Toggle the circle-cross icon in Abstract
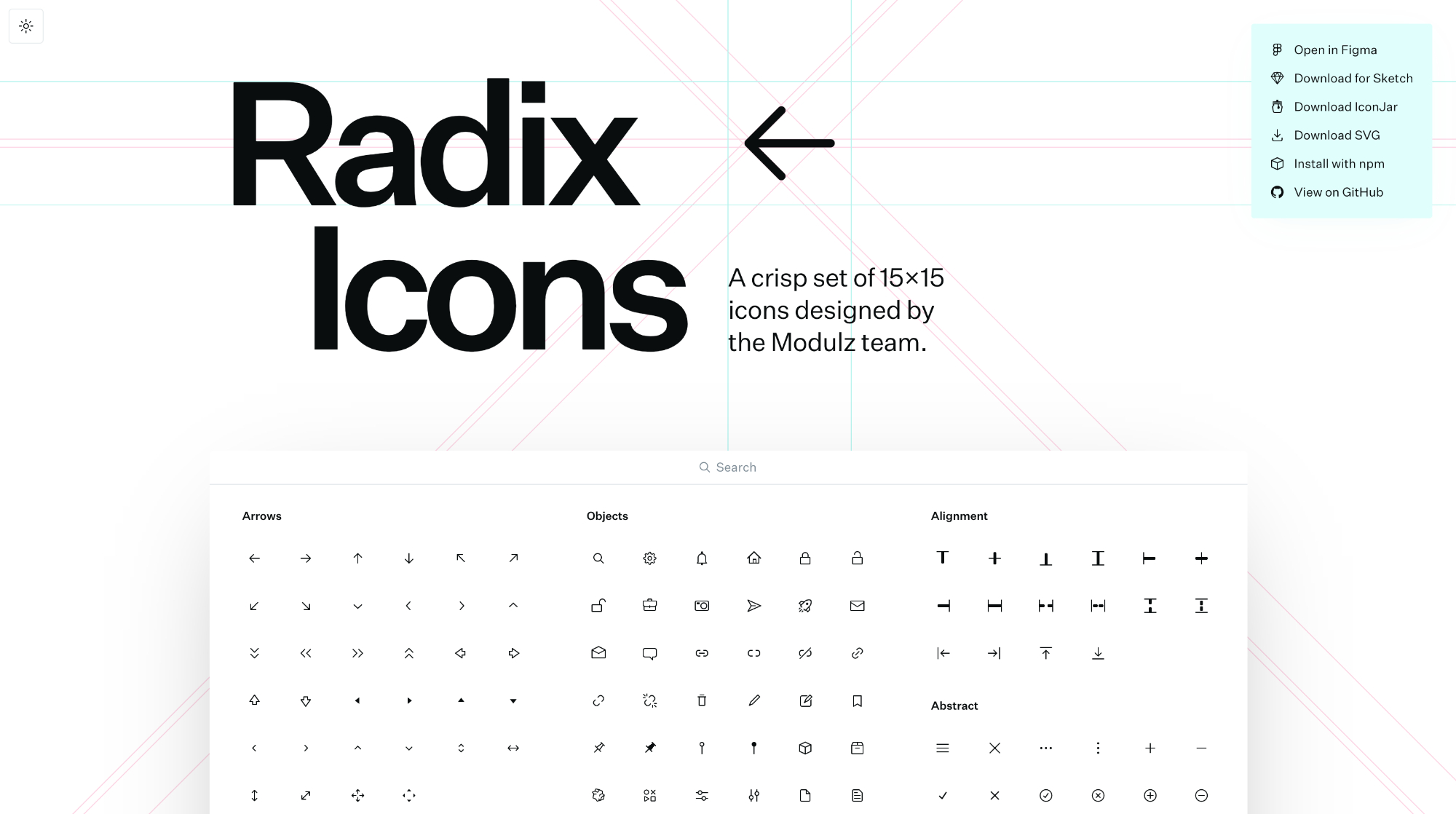1456x814 pixels. 1098,795
